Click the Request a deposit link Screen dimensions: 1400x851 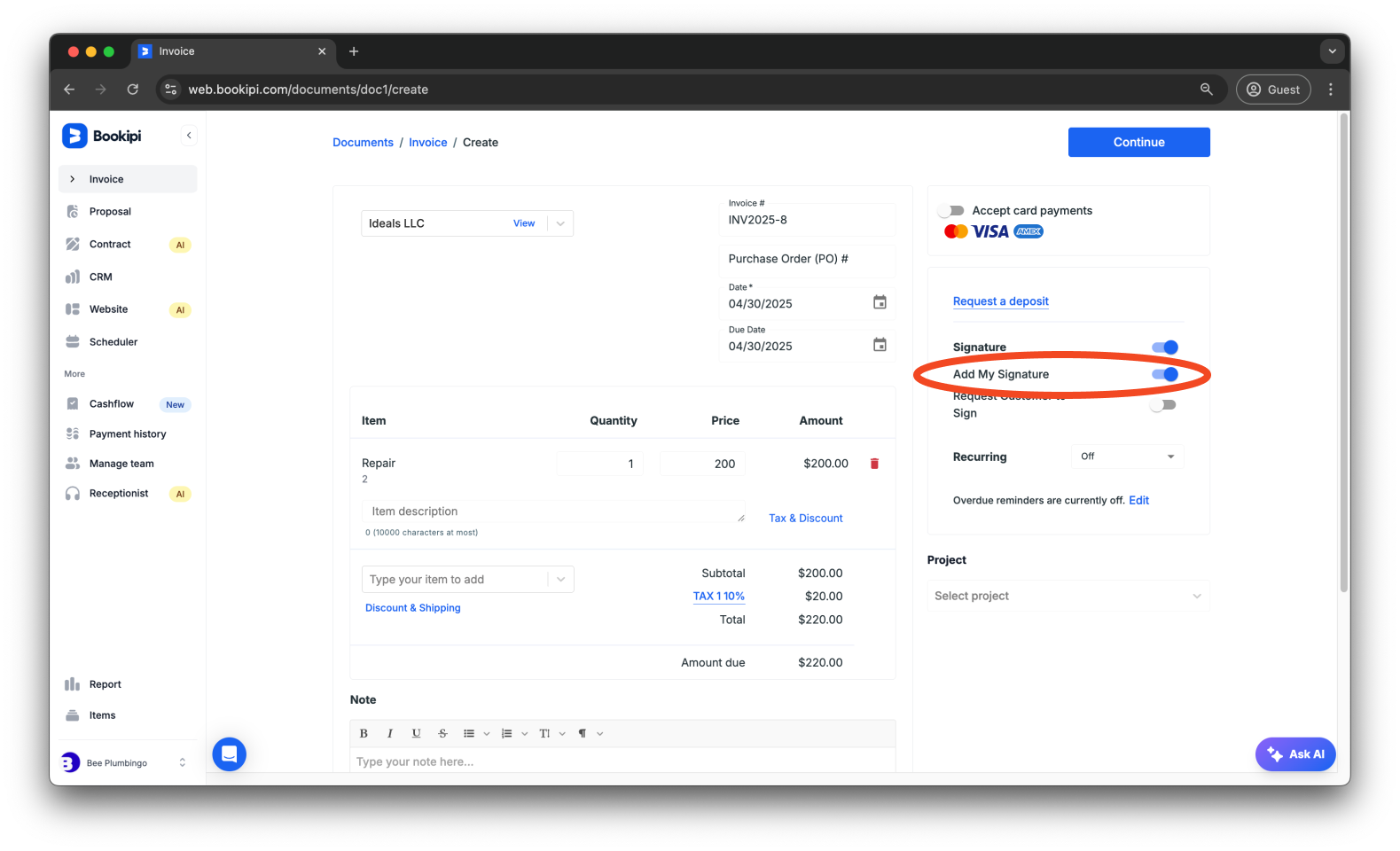point(1000,301)
